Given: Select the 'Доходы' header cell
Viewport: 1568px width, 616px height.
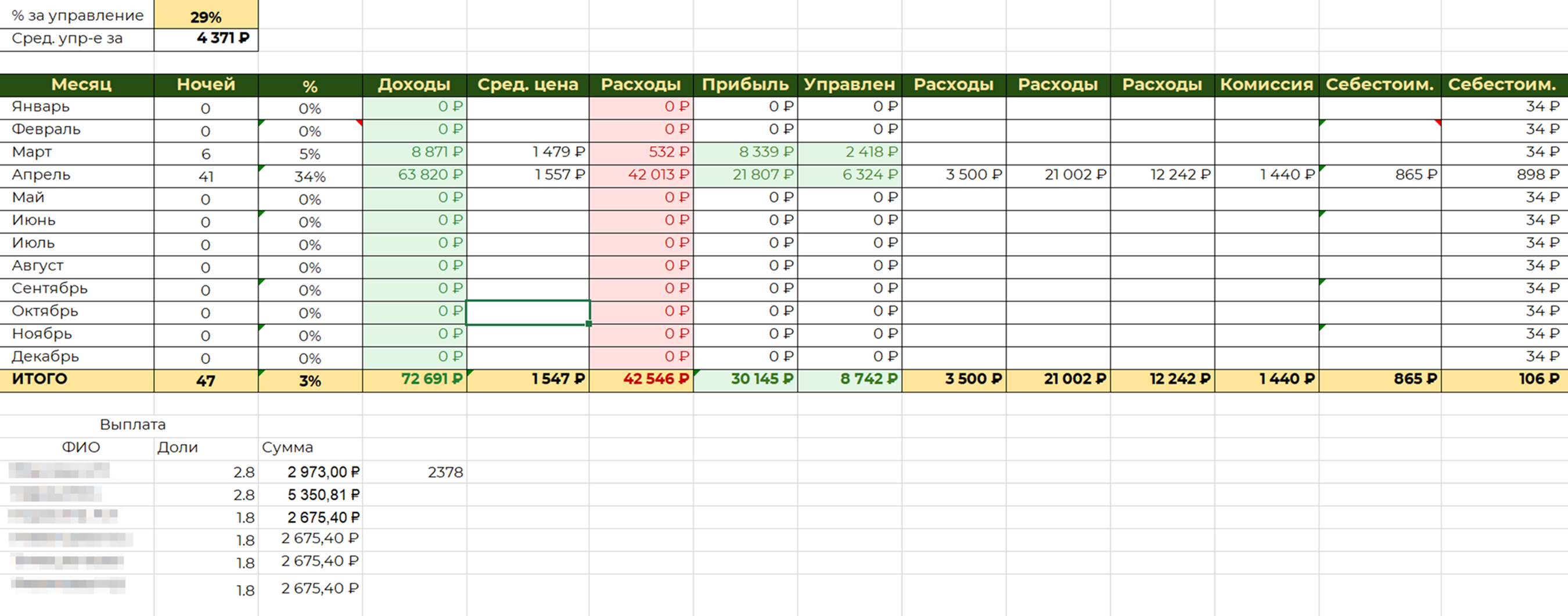Looking at the screenshot, I should point(414,85).
